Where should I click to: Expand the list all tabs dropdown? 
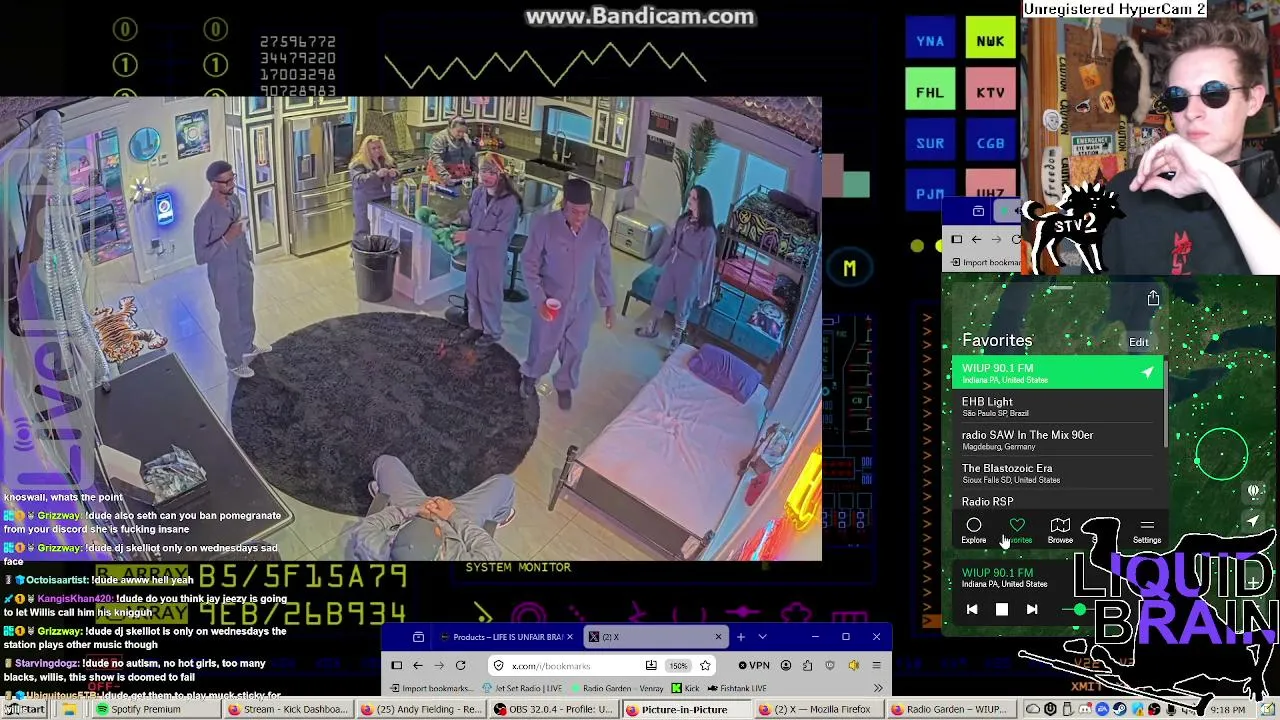(x=763, y=637)
